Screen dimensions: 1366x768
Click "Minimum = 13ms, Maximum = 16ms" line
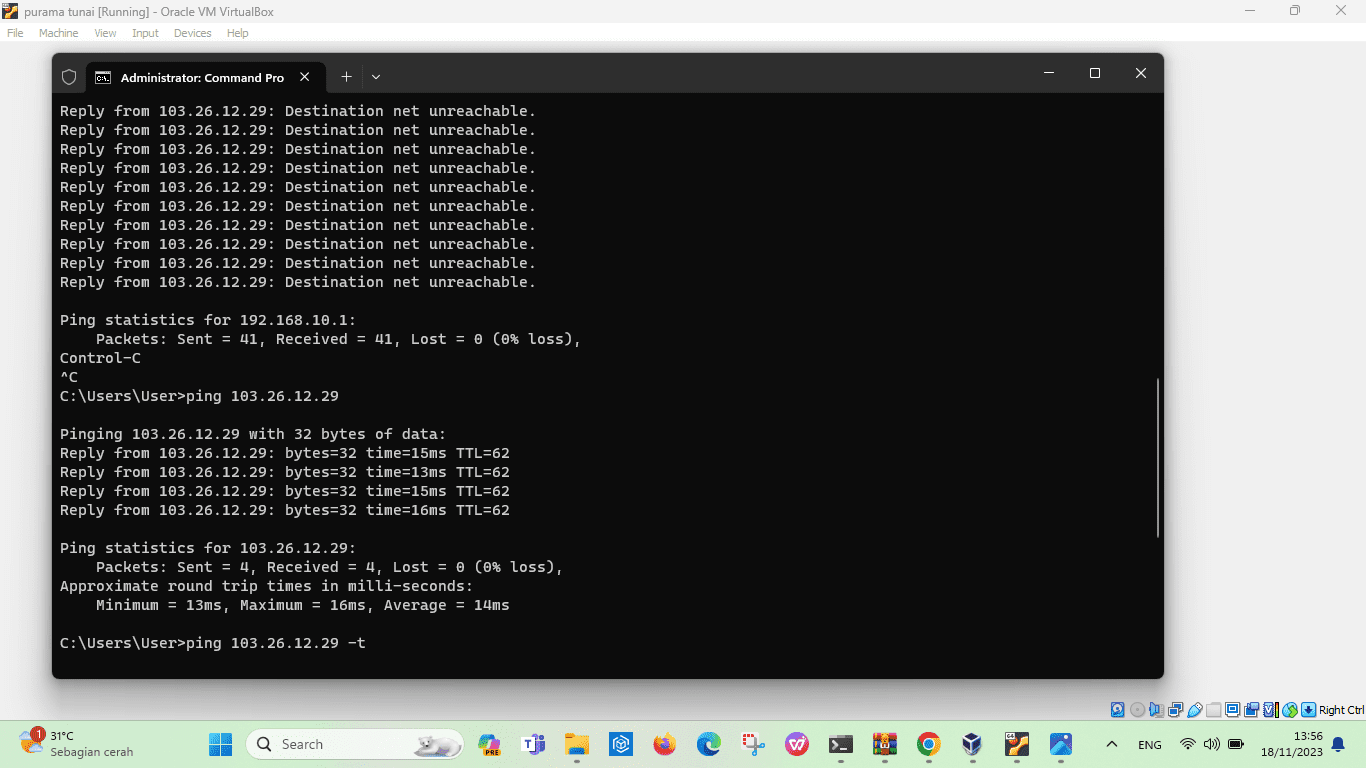click(x=303, y=605)
